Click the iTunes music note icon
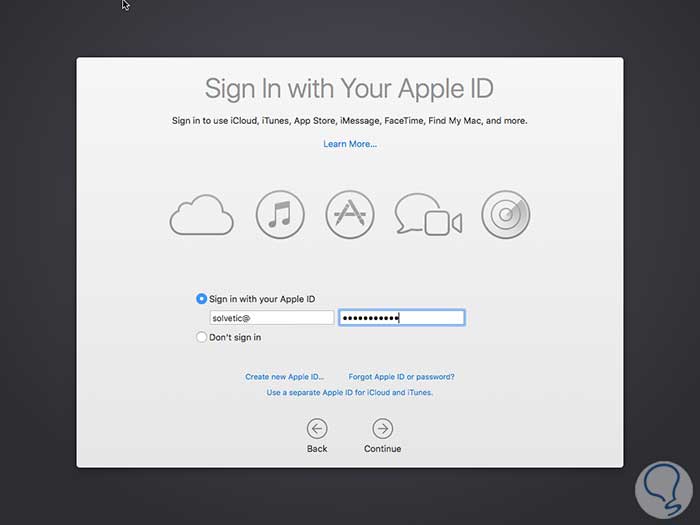700x525 pixels. (x=280, y=215)
